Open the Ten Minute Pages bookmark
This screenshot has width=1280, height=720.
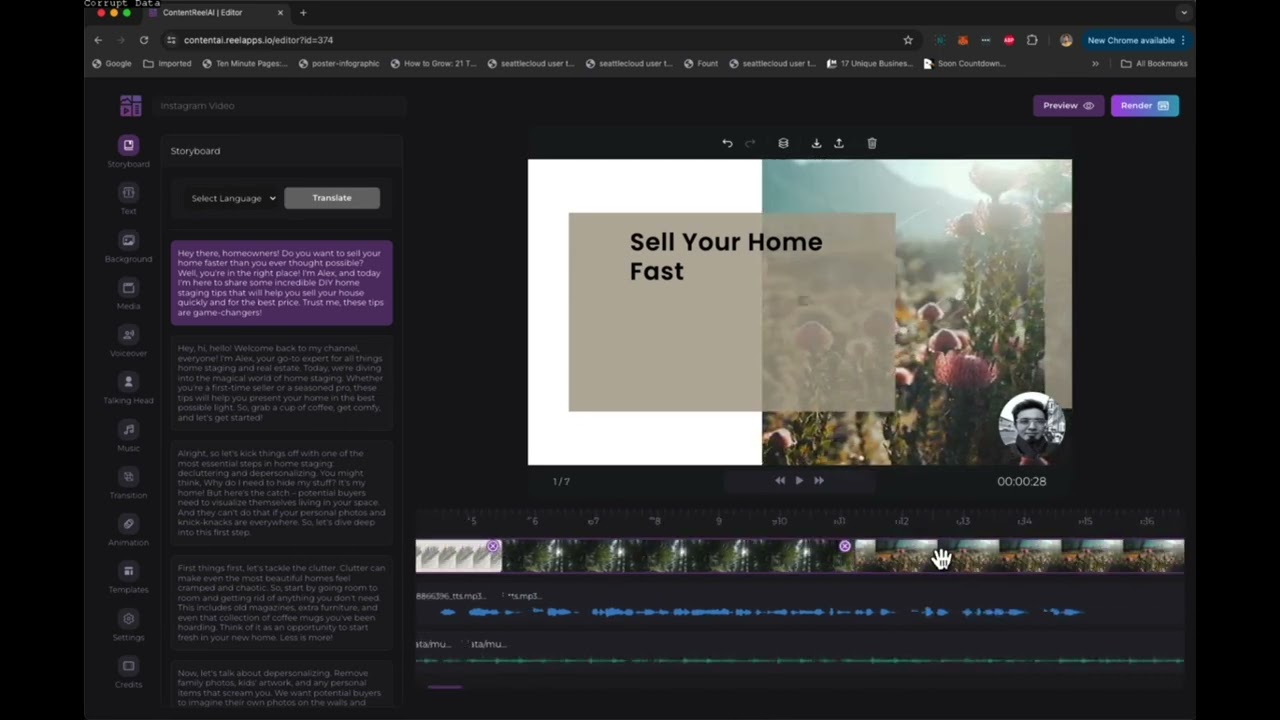(x=245, y=63)
